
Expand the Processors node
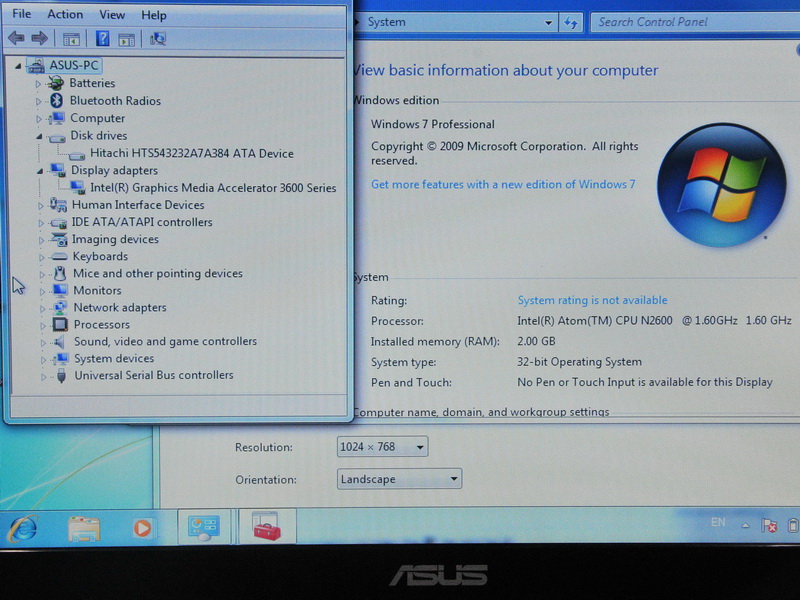[41, 325]
